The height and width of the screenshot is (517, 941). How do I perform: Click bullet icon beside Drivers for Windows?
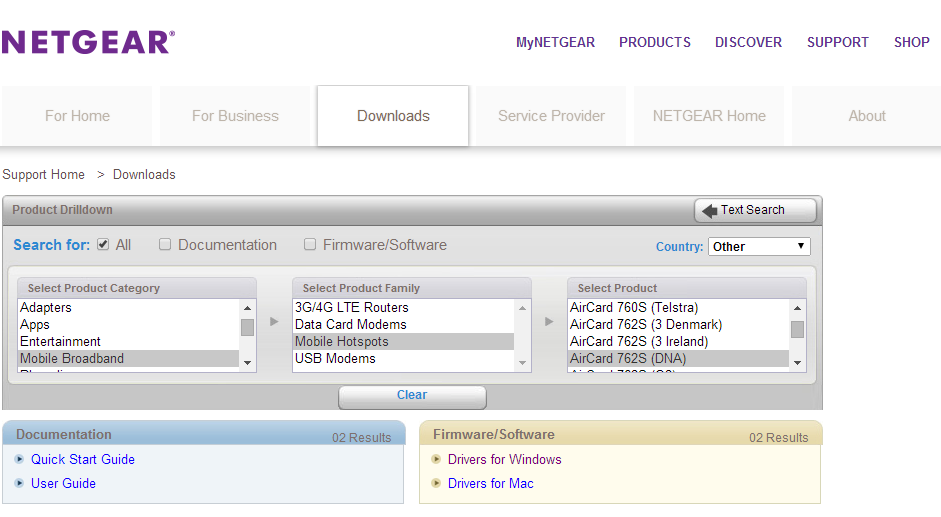click(437, 459)
